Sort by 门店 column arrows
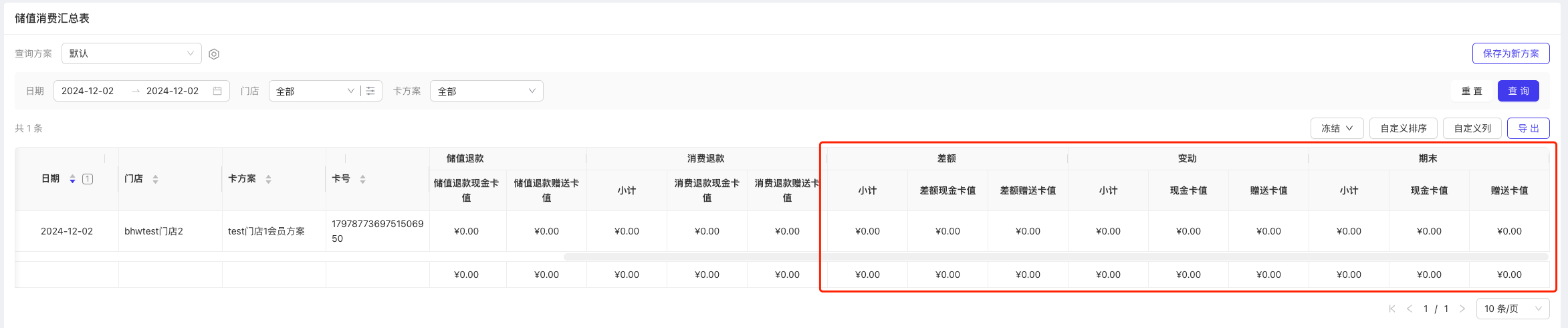1568x328 pixels. click(155, 179)
